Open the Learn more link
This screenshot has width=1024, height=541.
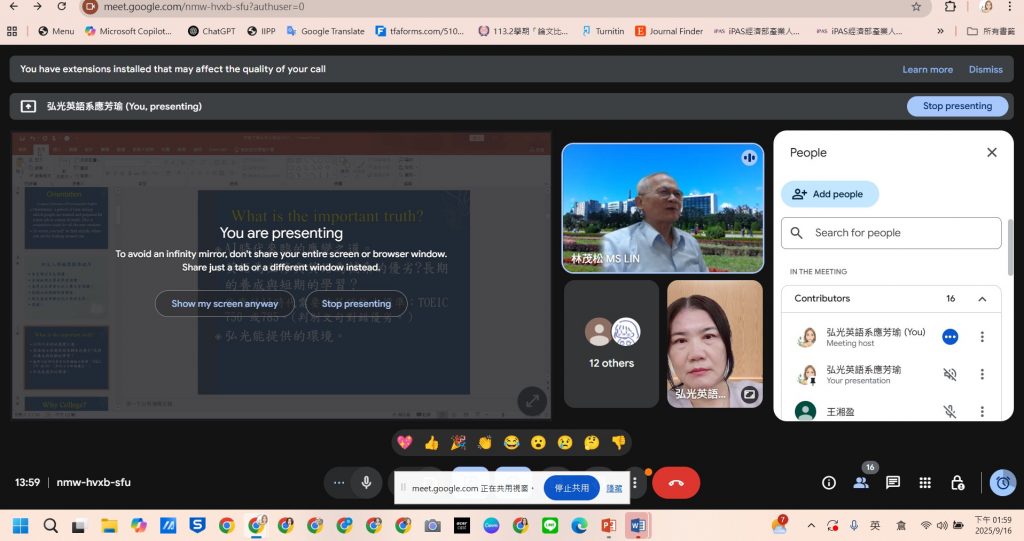point(927,69)
